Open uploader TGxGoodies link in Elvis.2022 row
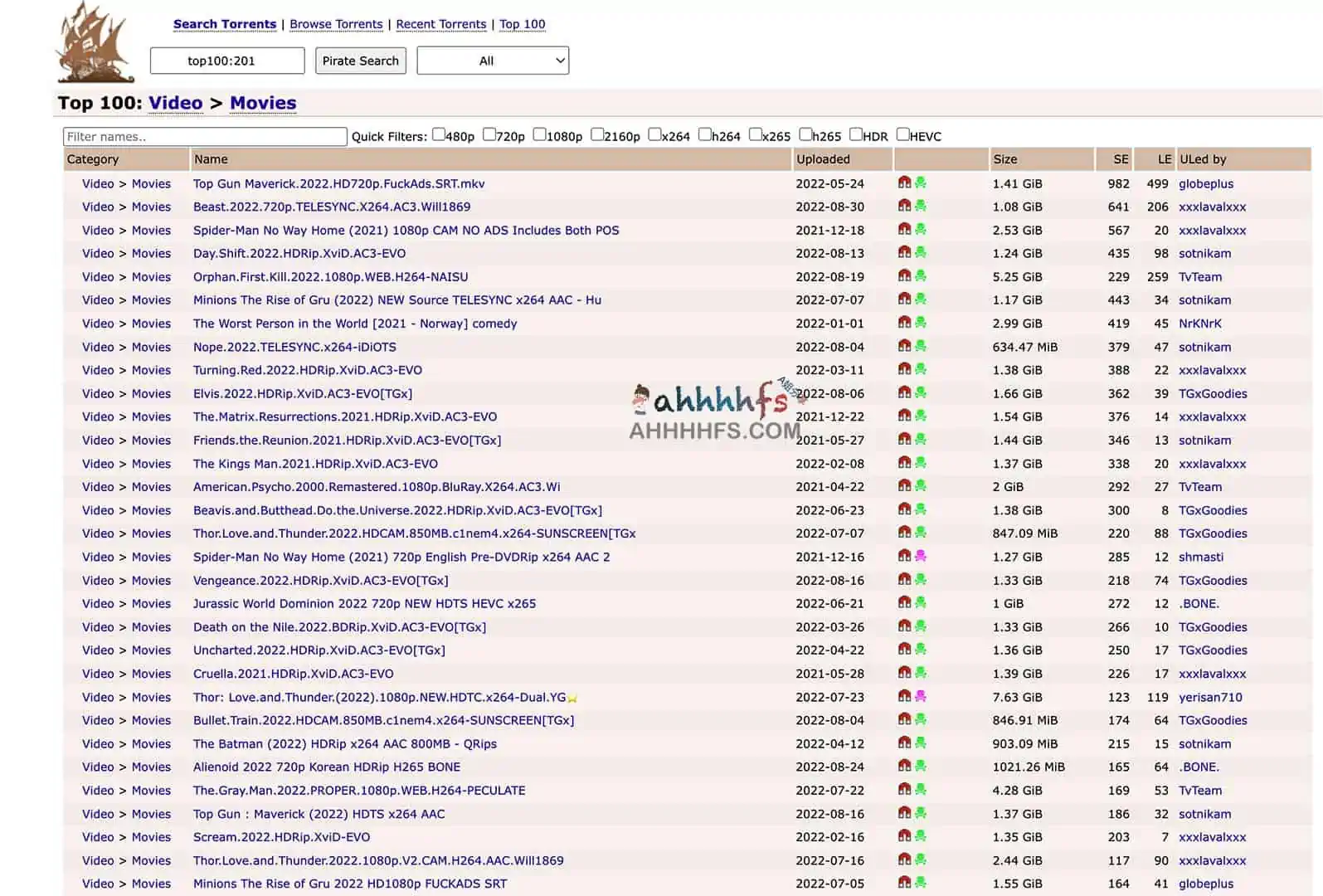The height and width of the screenshot is (896, 1323). tap(1213, 393)
